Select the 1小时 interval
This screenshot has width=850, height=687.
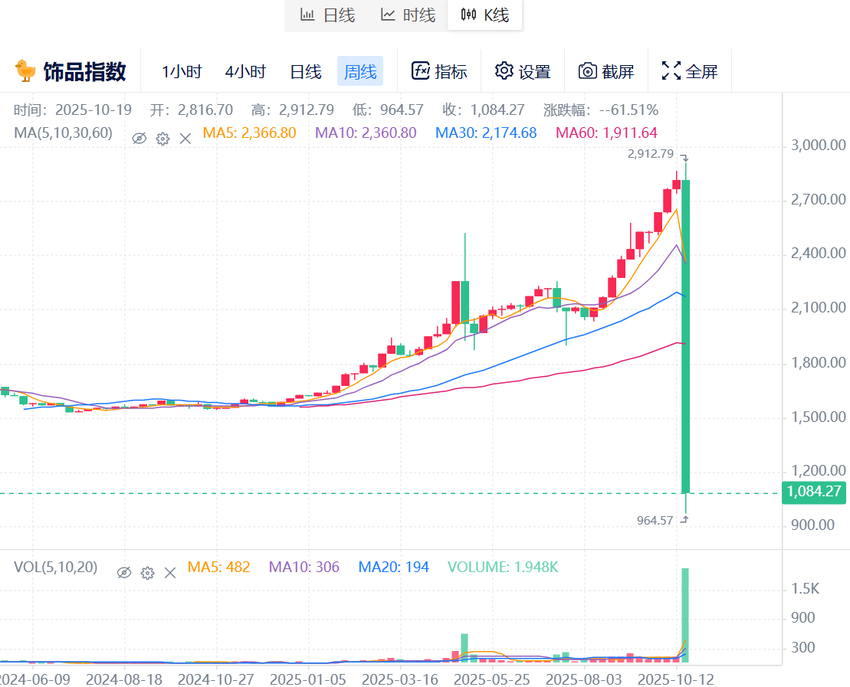click(x=182, y=71)
